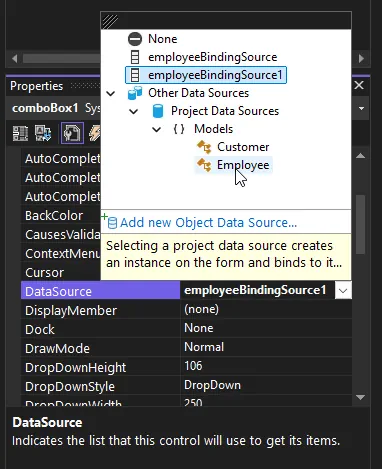Choose employeeBindingSource1 in the list
The width and height of the screenshot is (382, 469).
tap(206, 75)
